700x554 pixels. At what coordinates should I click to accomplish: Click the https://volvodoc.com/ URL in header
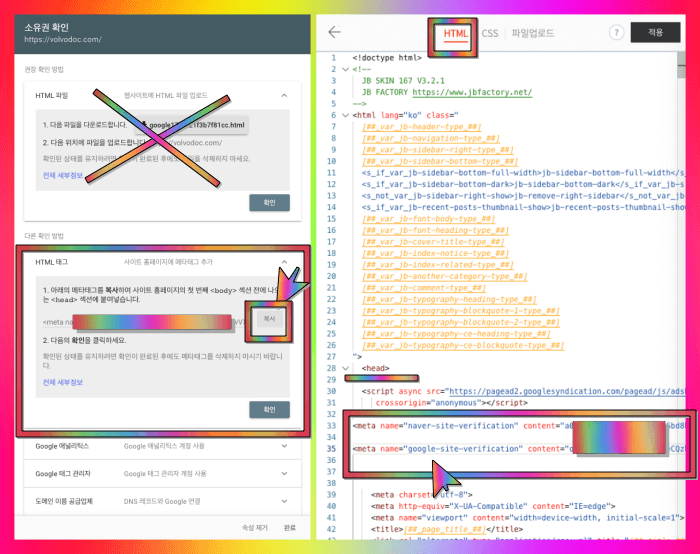click(x=63, y=39)
